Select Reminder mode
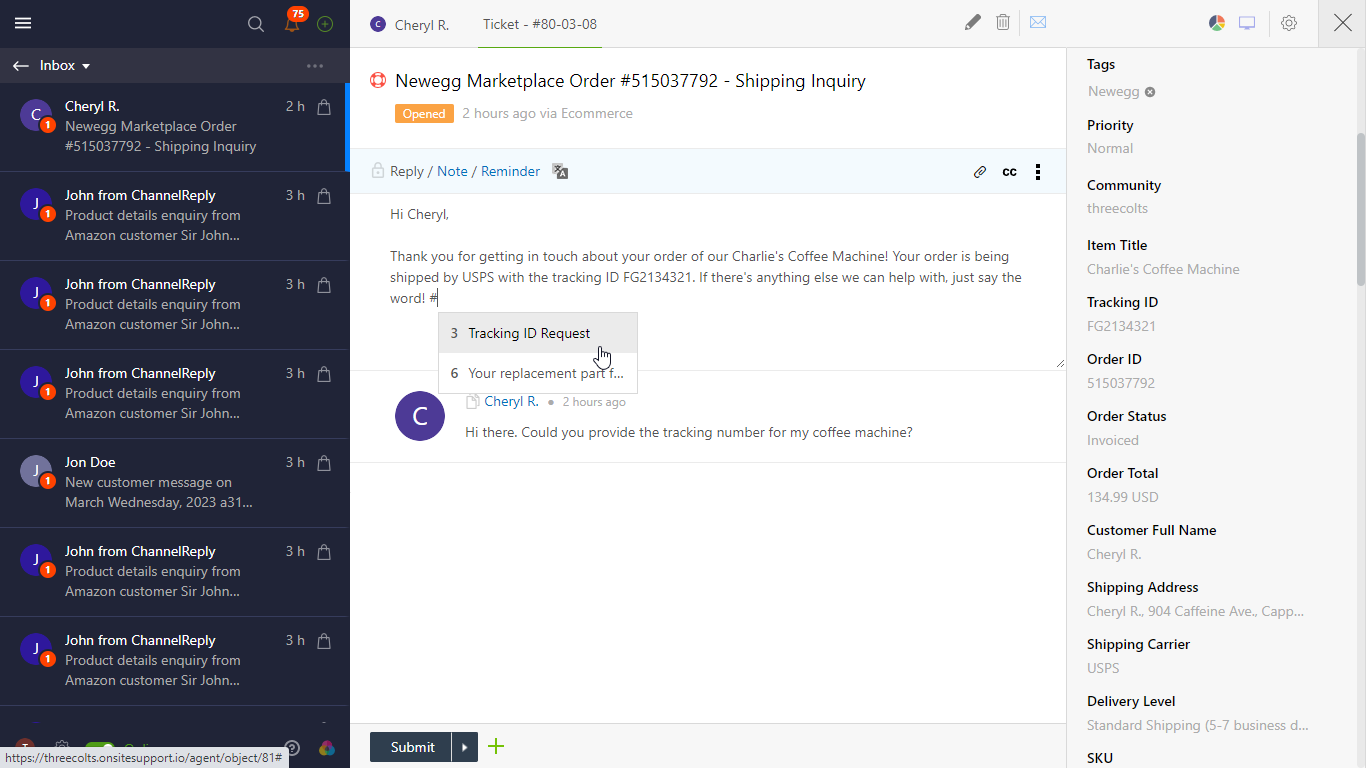Screen dimensions: 1366x768 click(x=510, y=171)
